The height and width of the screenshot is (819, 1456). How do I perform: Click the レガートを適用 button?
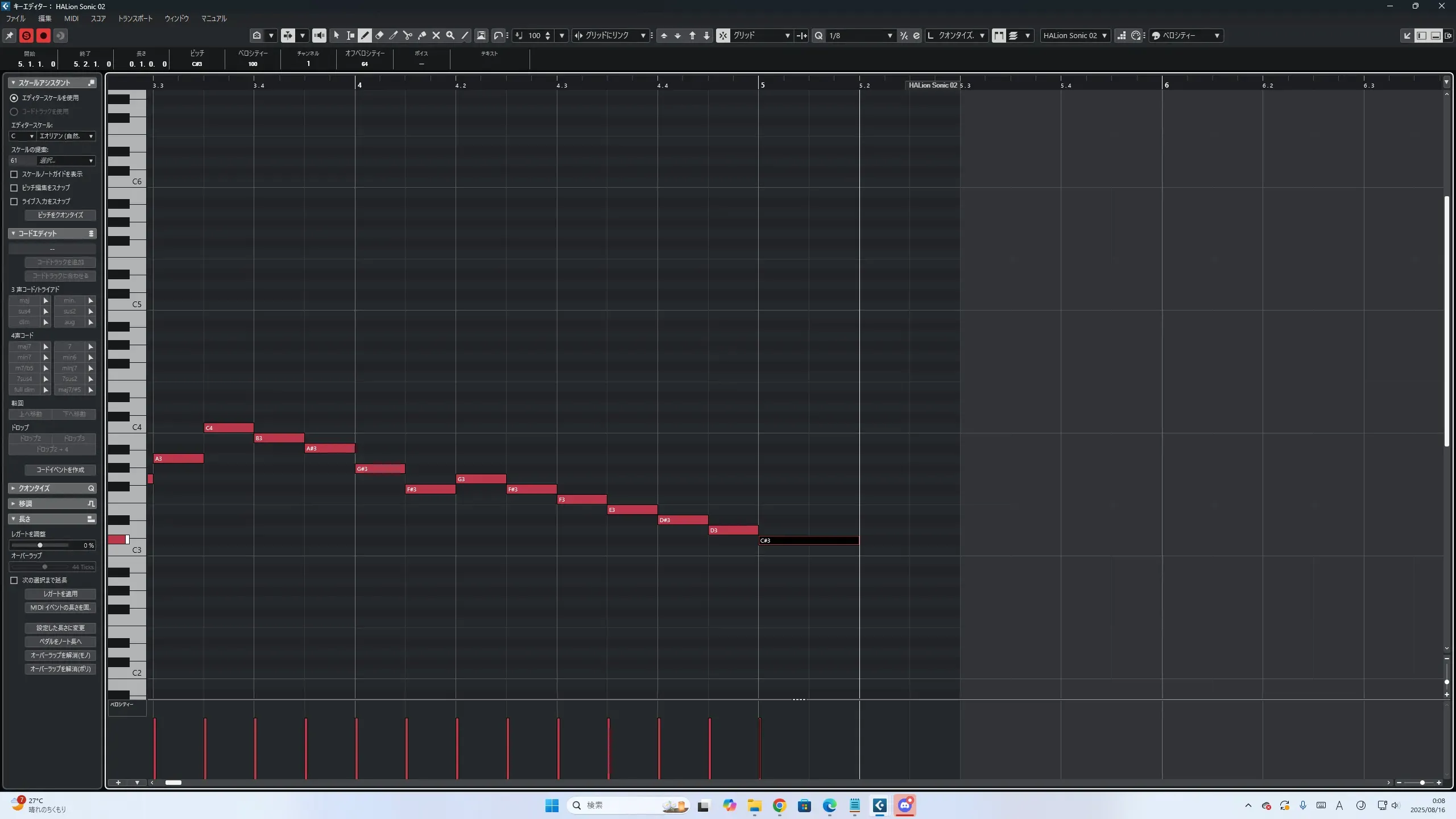[60, 594]
